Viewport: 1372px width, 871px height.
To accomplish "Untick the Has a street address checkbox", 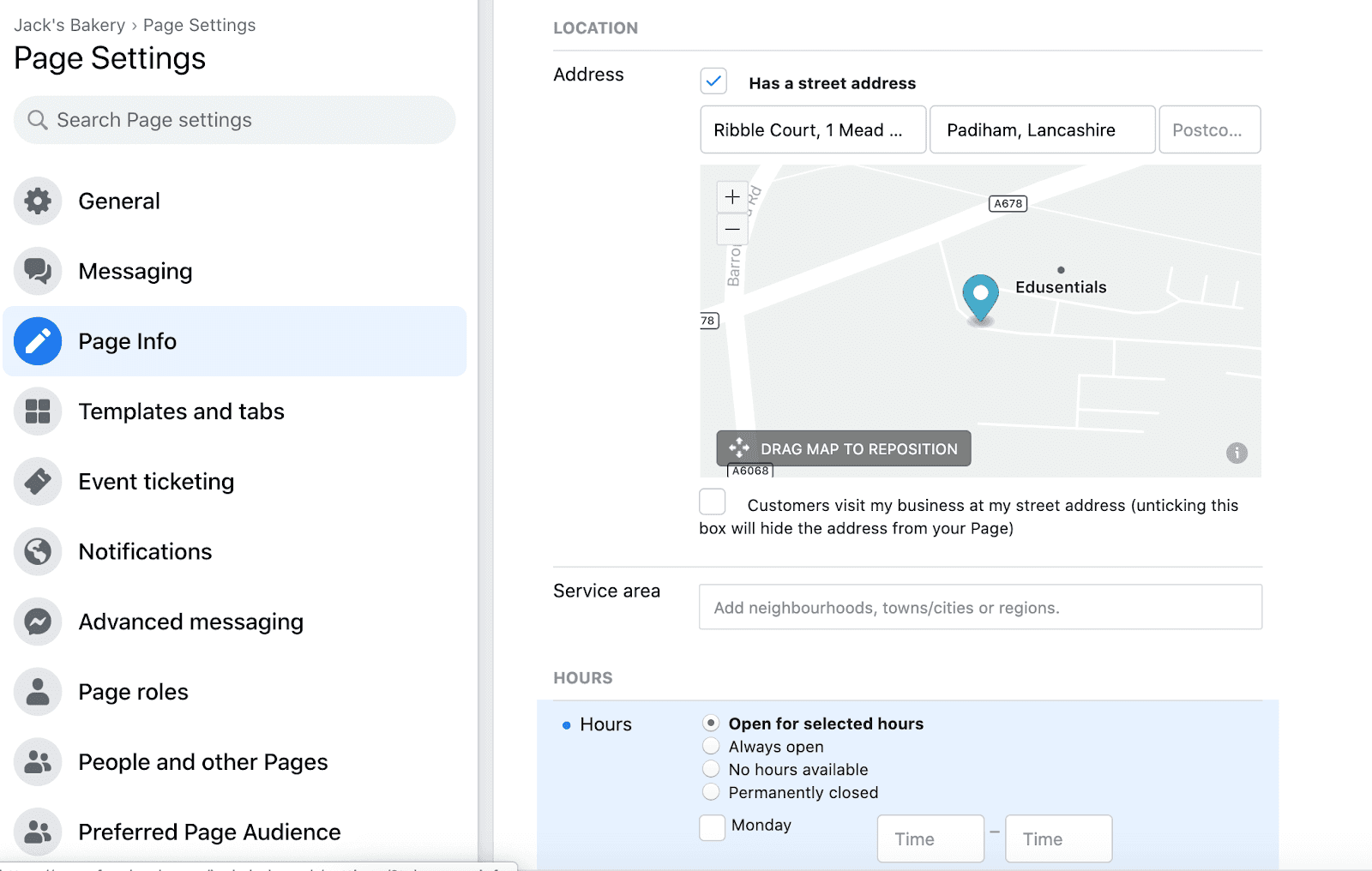I will point(713,81).
